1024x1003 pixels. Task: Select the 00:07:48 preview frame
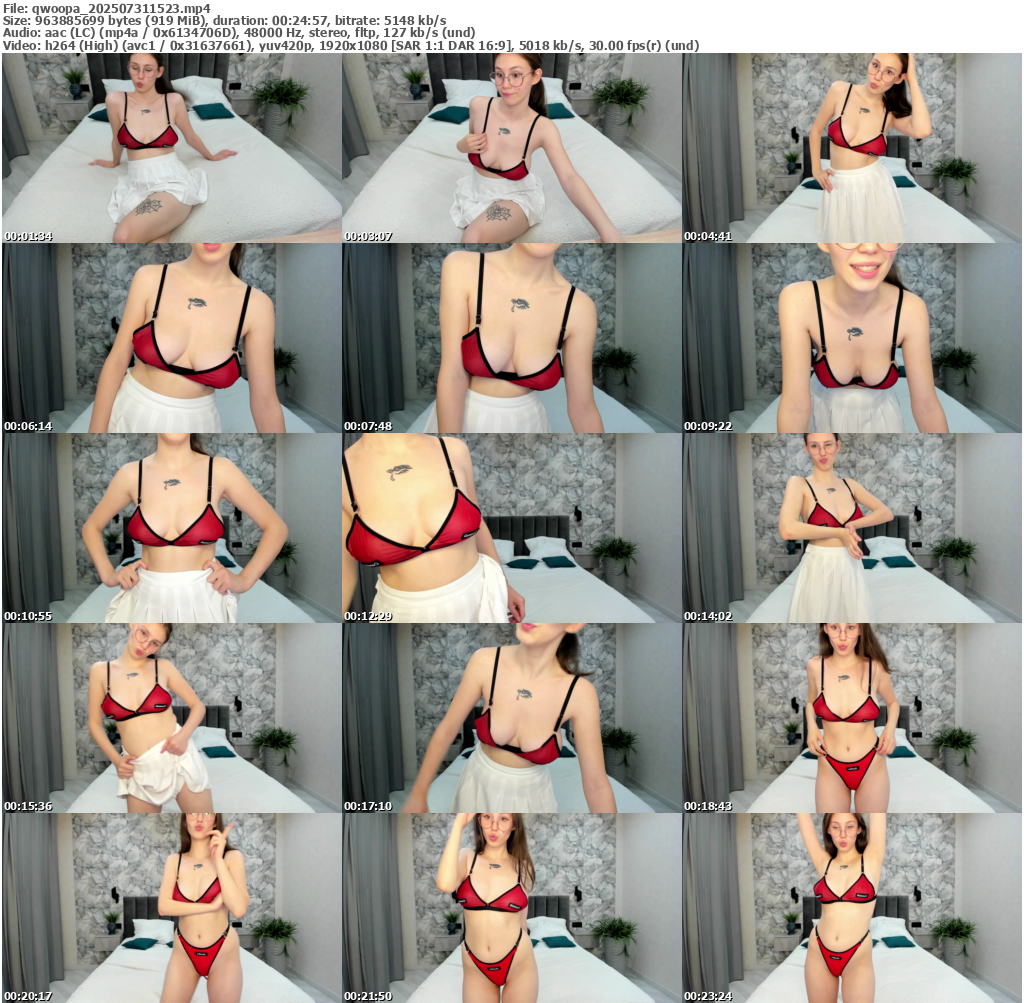click(511, 338)
